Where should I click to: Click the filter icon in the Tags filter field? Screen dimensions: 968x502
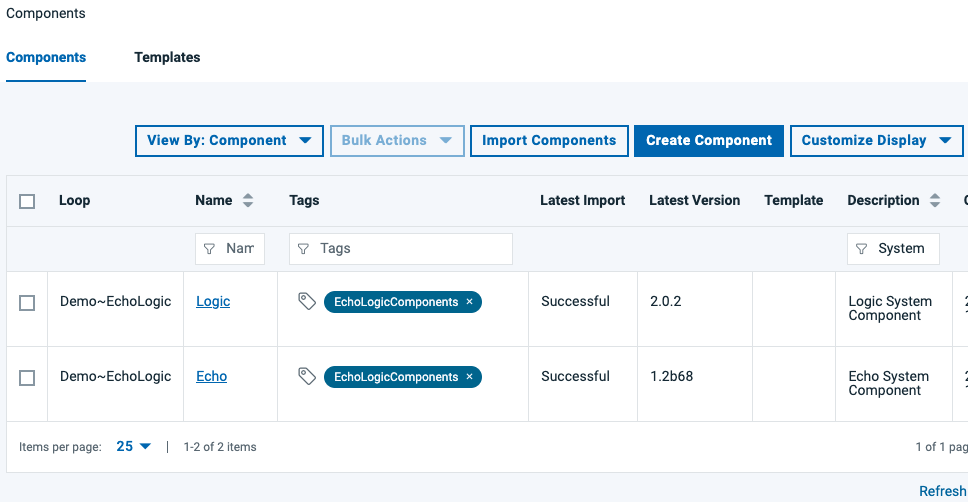[x=303, y=249]
